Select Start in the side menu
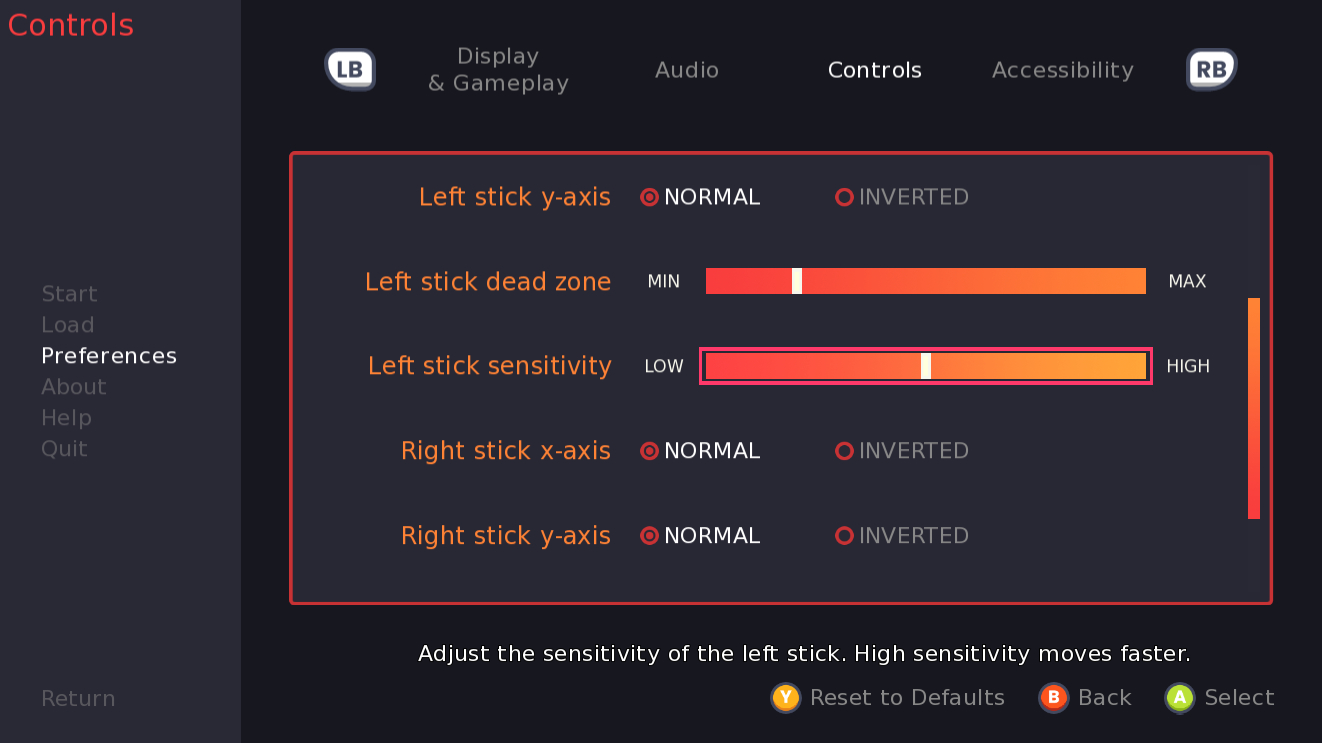 coord(69,294)
